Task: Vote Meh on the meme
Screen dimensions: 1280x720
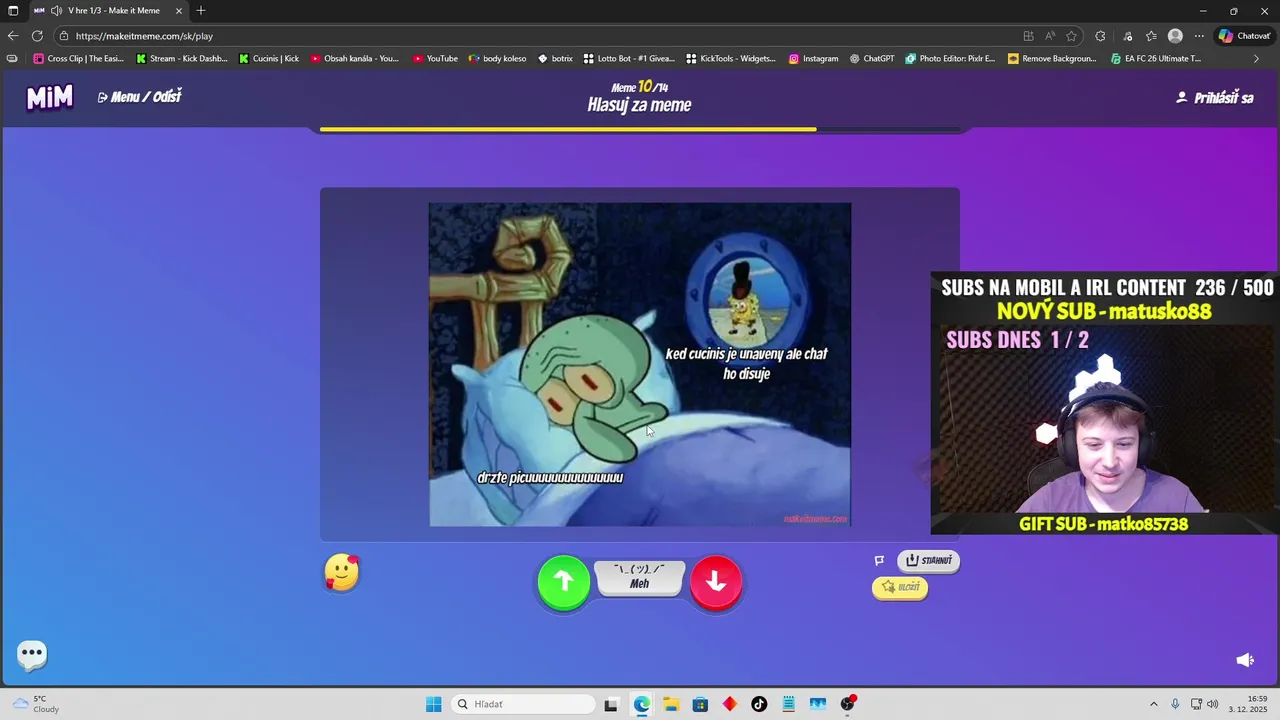Action: [640, 578]
